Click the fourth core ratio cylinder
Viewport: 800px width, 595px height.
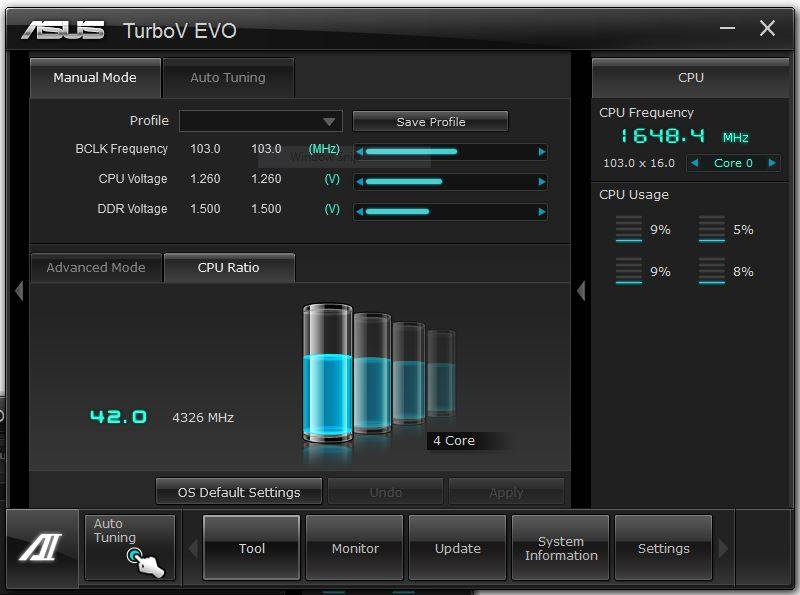click(441, 373)
